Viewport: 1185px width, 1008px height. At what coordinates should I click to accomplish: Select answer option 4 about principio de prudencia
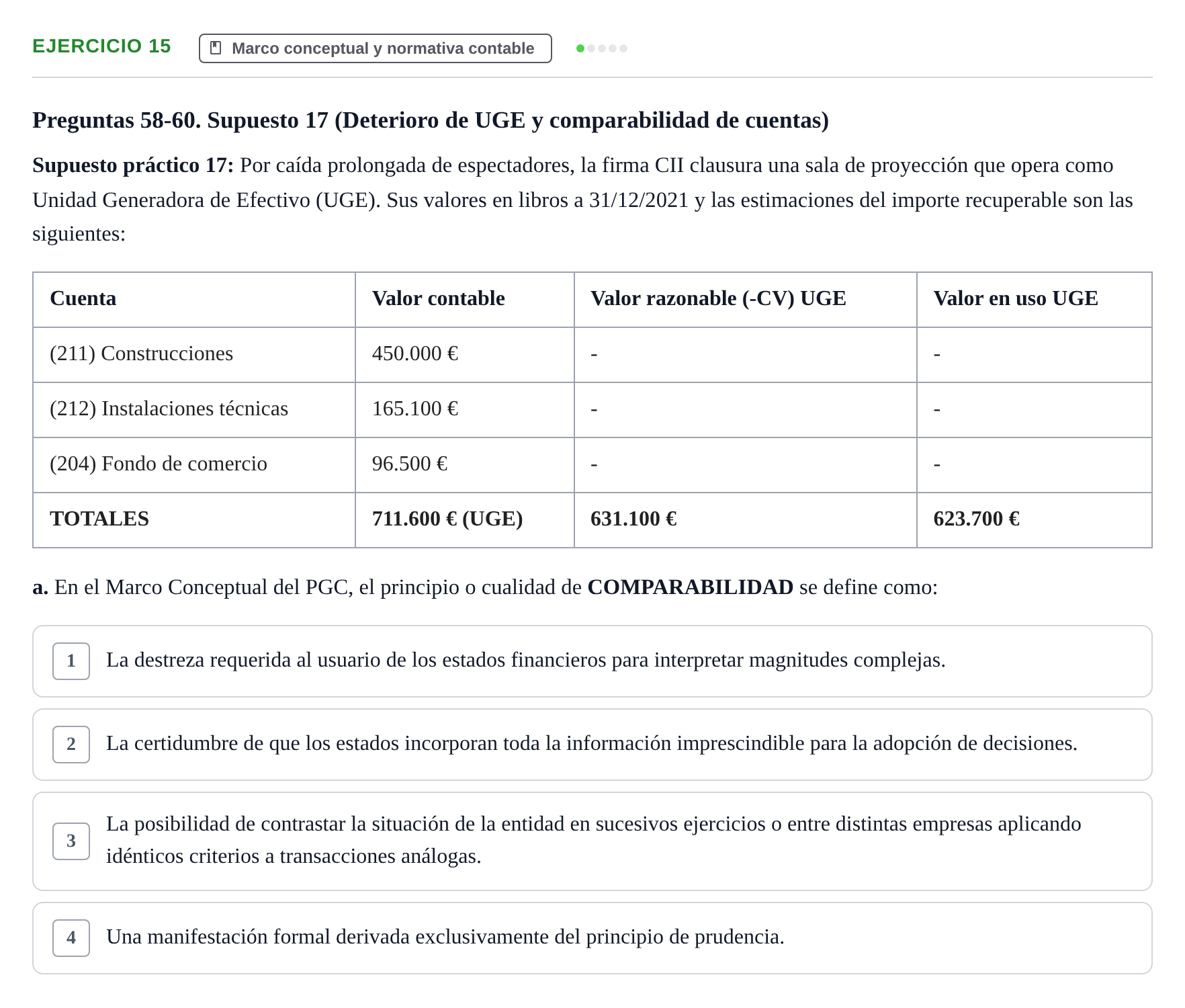pyautogui.click(x=592, y=938)
